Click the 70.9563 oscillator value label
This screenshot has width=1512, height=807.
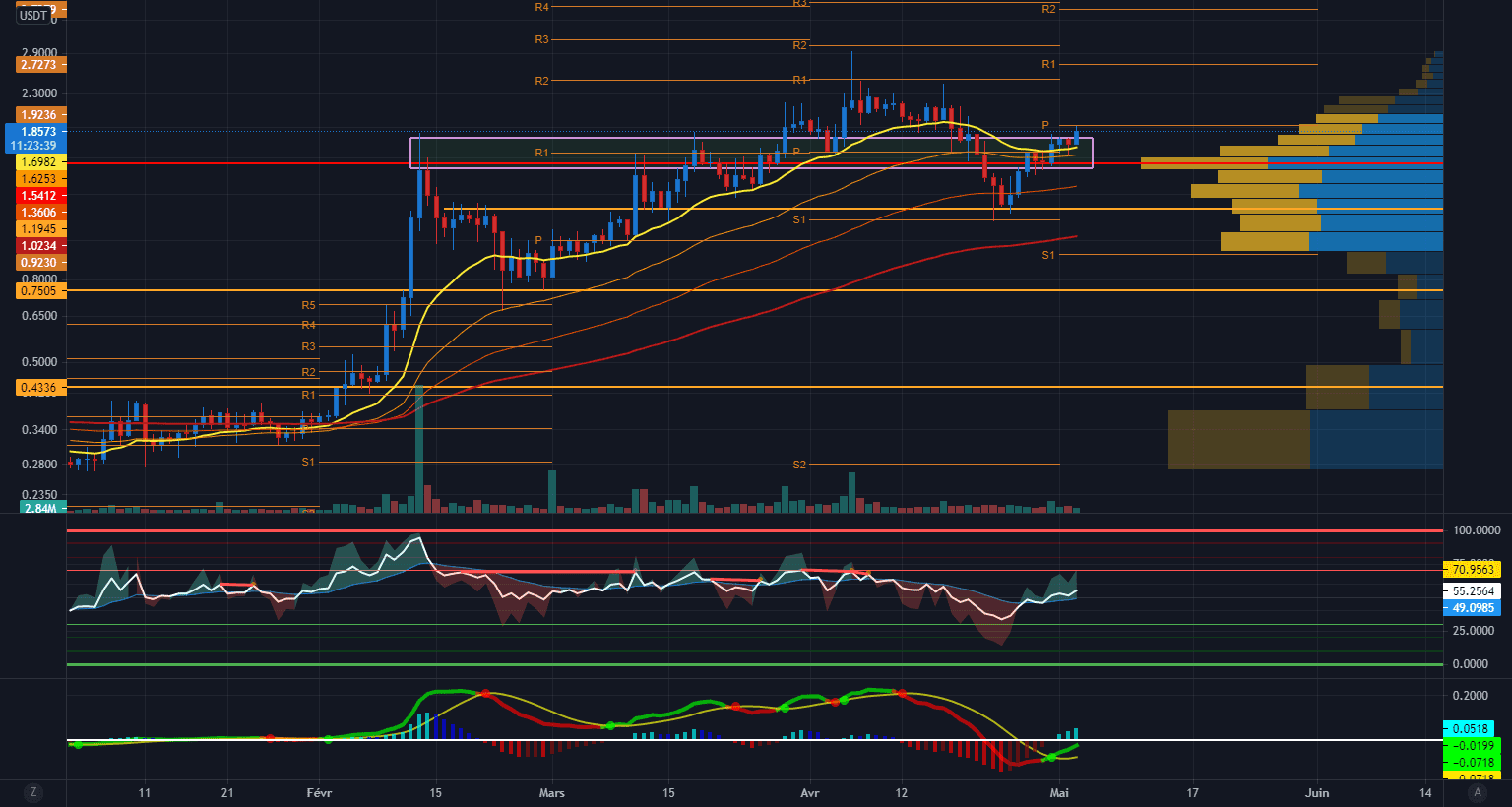click(x=1473, y=569)
